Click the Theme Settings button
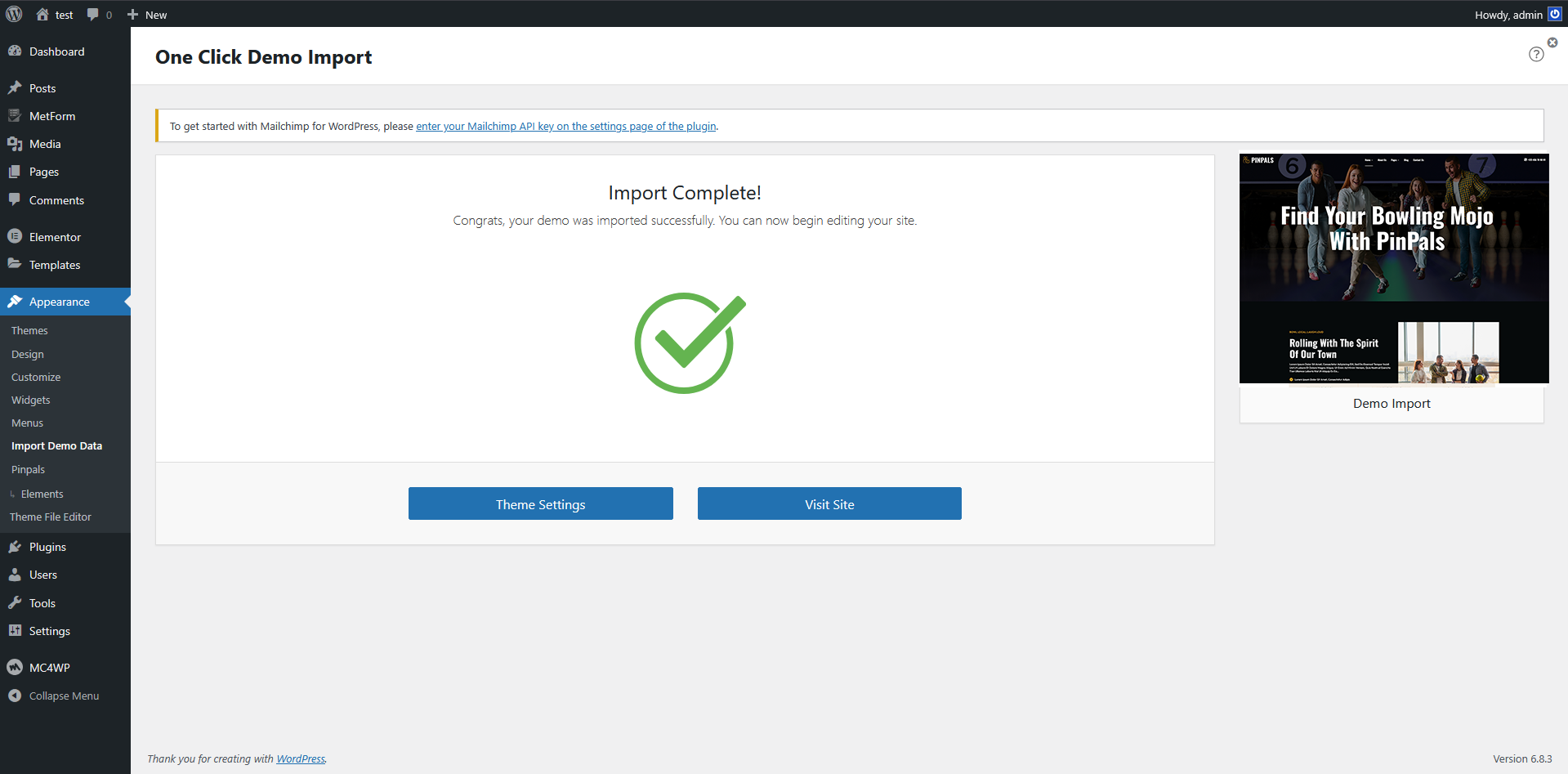Screen dimensions: 1568x774 (x=540, y=504)
